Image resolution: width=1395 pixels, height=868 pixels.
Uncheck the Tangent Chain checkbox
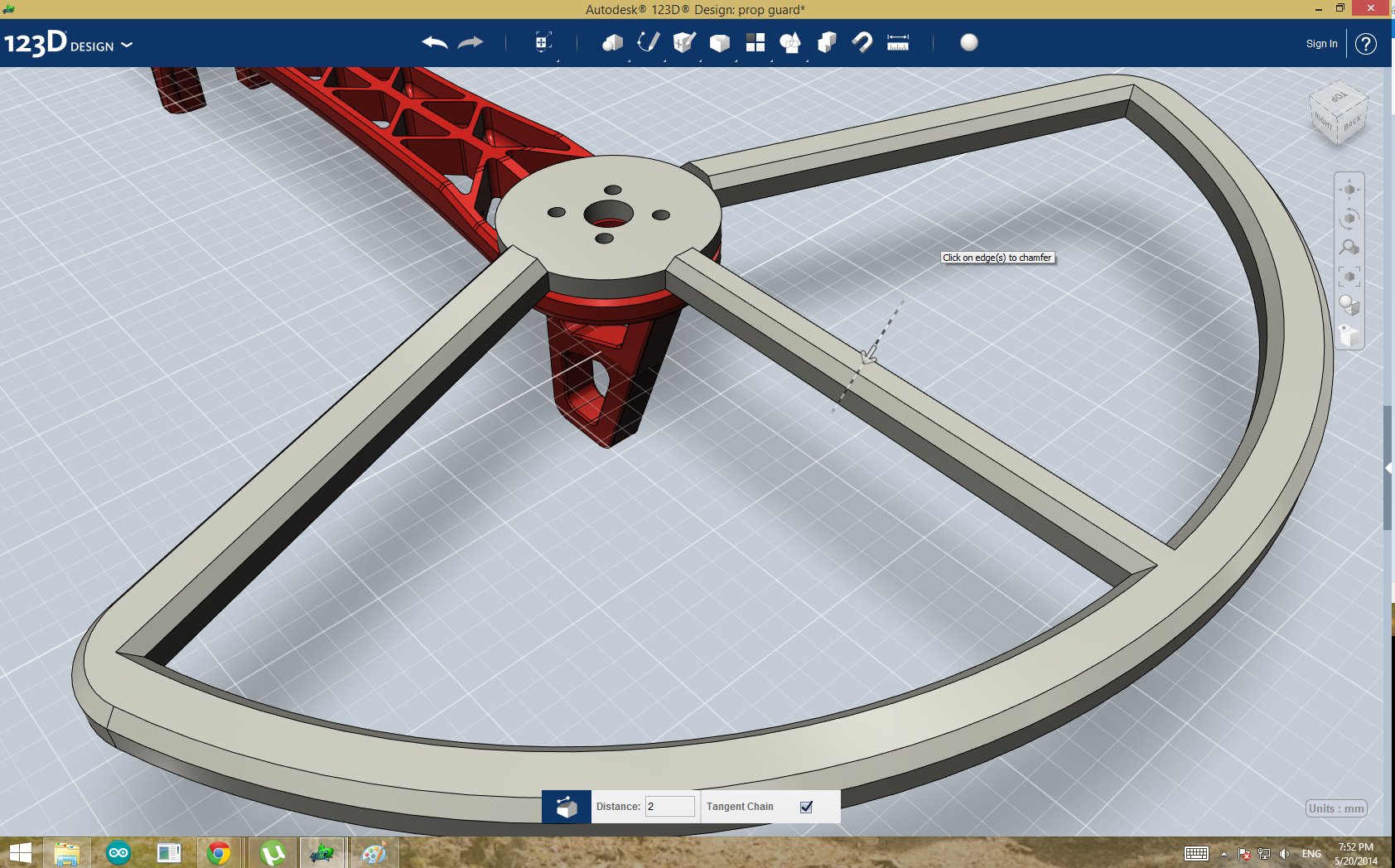[805, 806]
